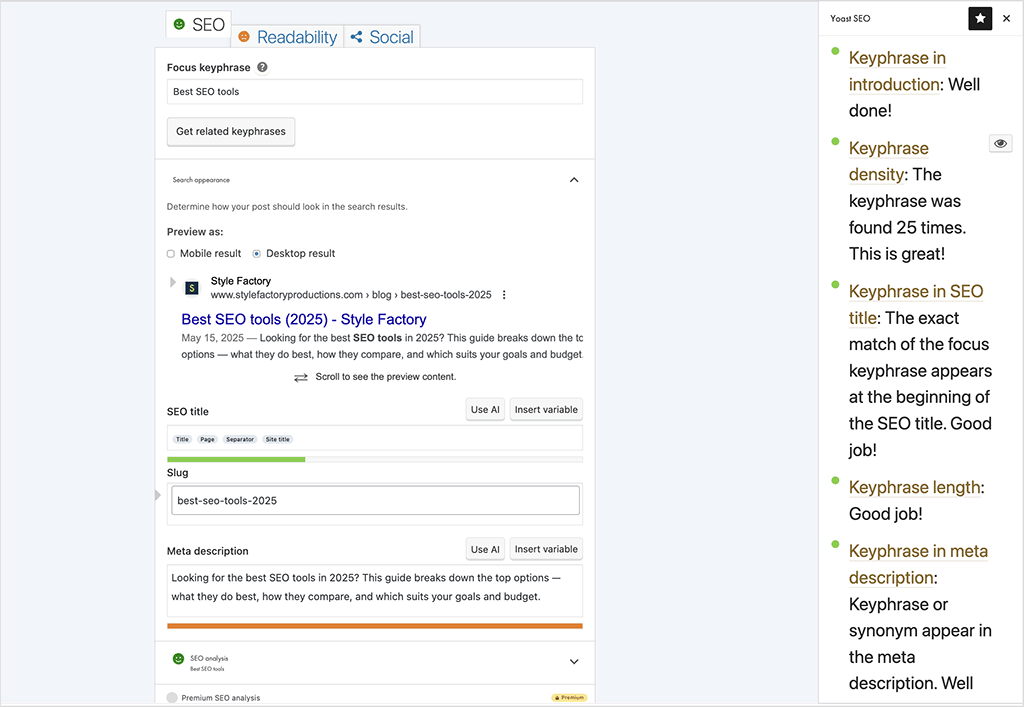Select the Site title variable tag
The height and width of the screenshot is (707, 1024).
click(x=278, y=439)
